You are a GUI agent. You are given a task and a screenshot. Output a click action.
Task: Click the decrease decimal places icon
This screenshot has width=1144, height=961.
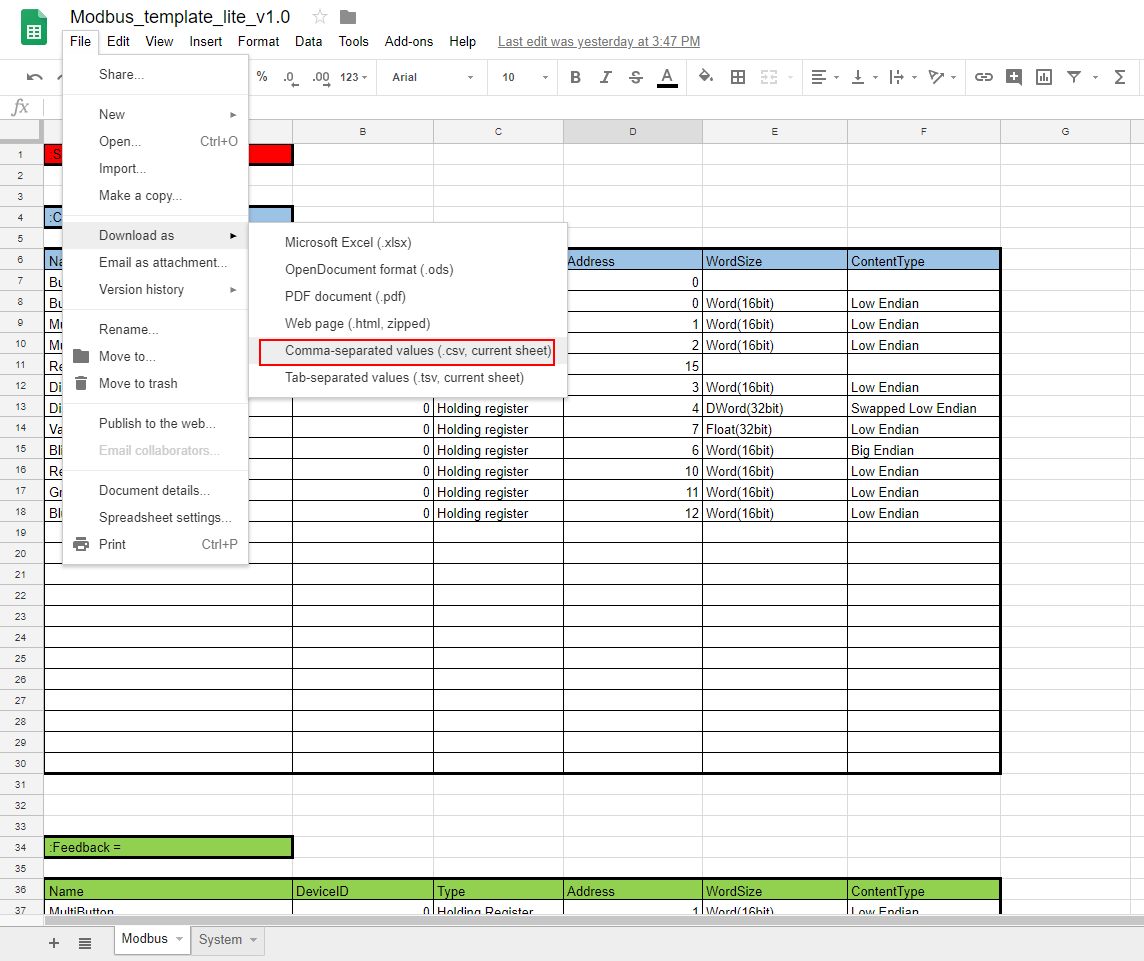[290, 77]
